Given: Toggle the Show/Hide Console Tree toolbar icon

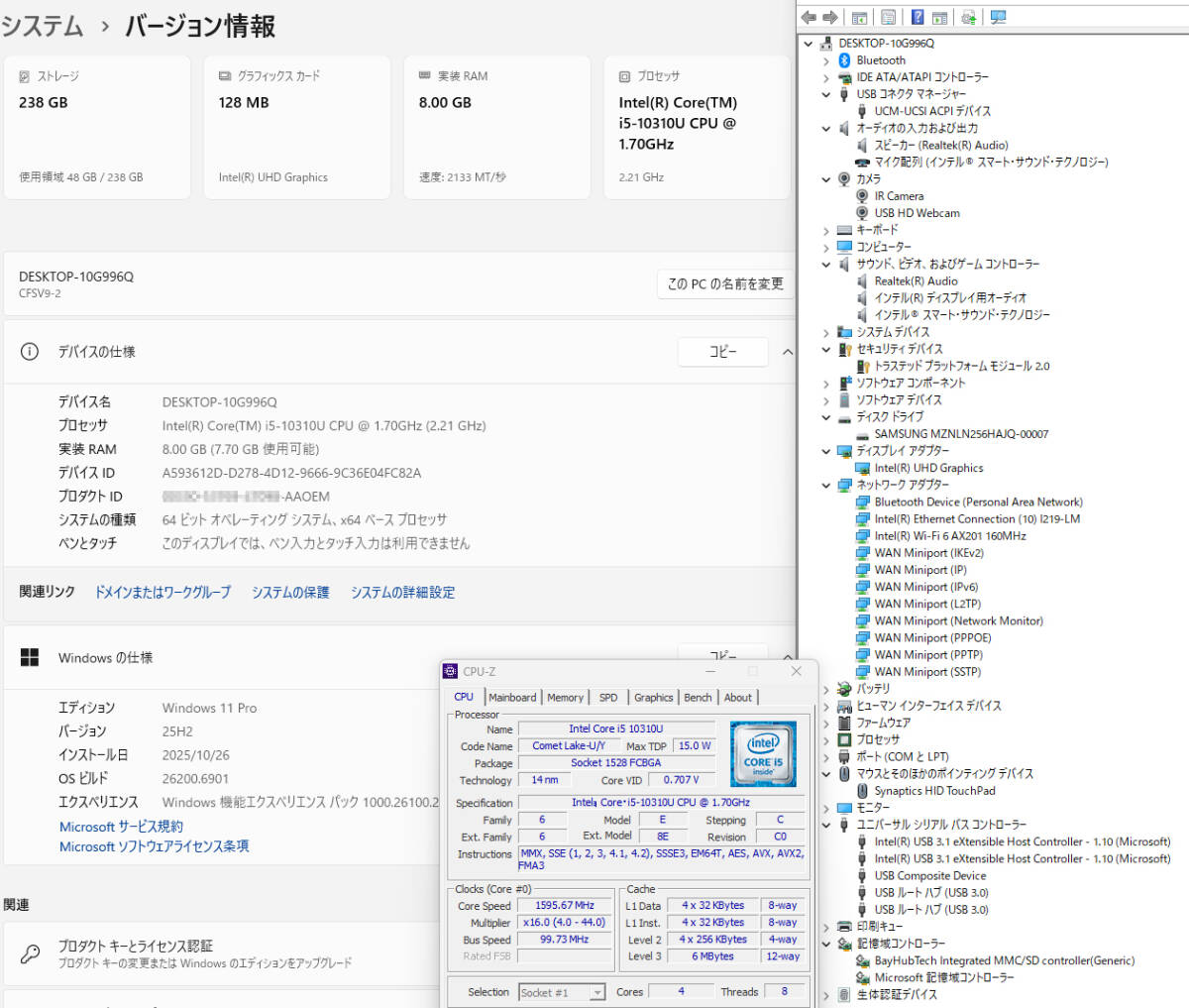Looking at the screenshot, I should click(x=858, y=17).
